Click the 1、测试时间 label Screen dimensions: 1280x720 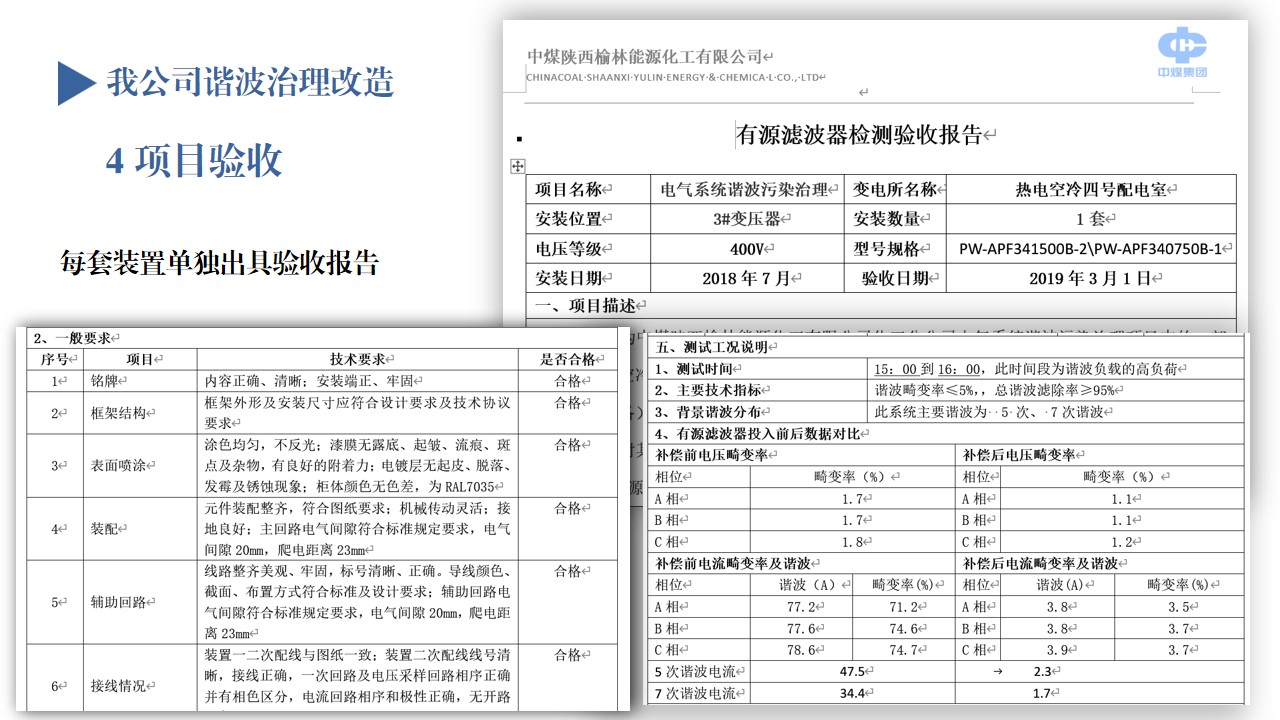click(700, 369)
